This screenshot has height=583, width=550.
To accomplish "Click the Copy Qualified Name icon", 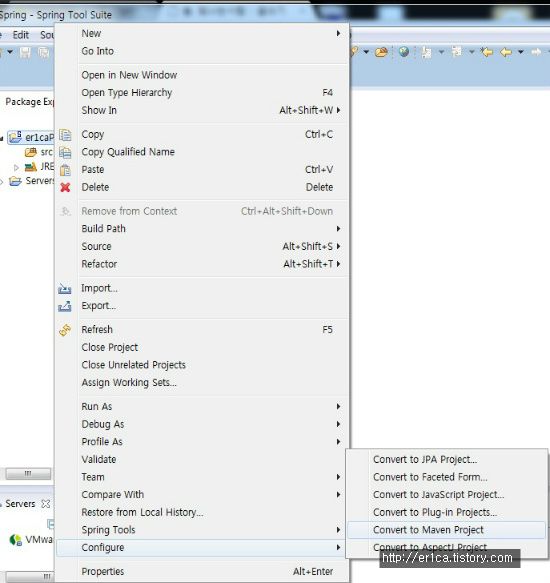I will tap(65, 152).
